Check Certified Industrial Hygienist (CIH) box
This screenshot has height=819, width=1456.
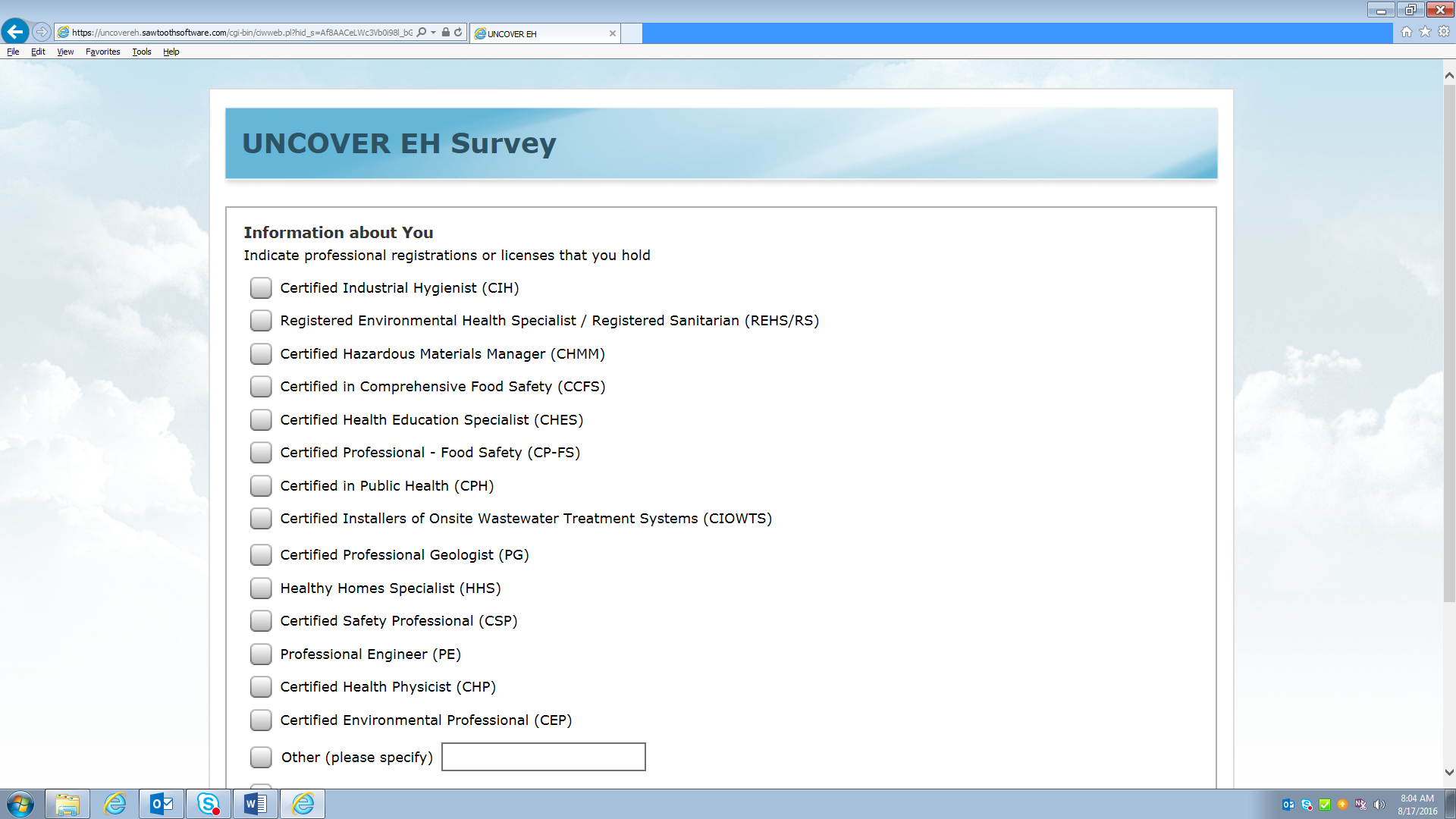pyautogui.click(x=261, y=288)
